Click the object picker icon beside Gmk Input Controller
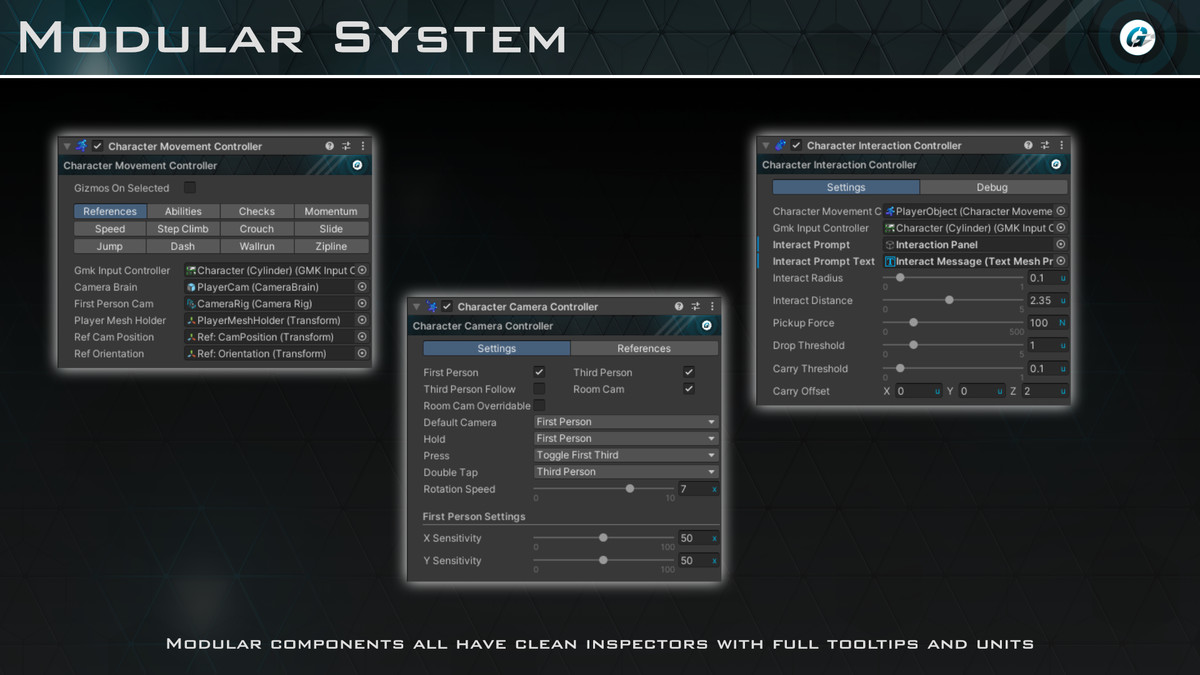Screen dimensions: 1200x675 [362, 270]
